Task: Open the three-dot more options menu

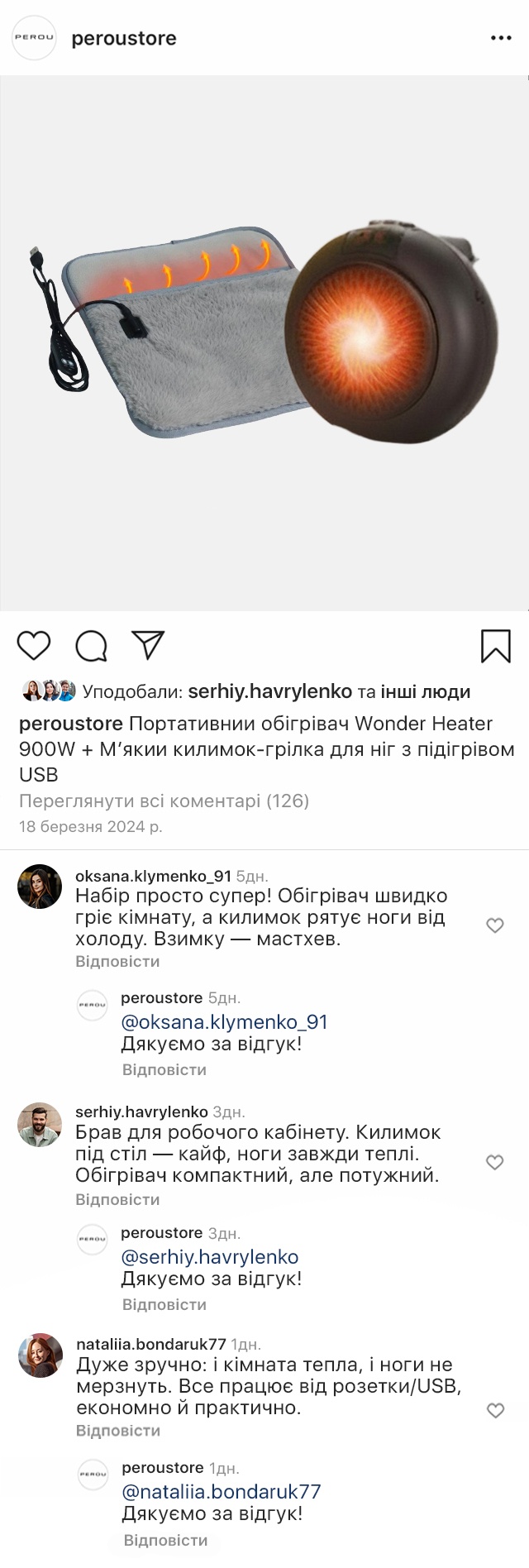Action: click(x=501, y=39)
